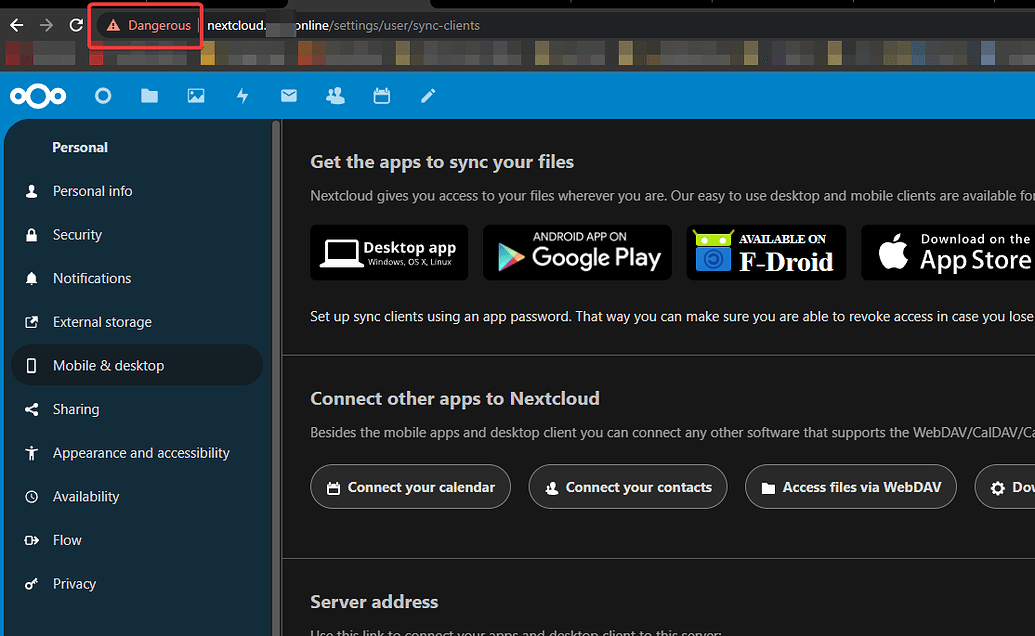The width and height of the screenshot is (1035, 636).
Task: Open the Photos app icon
Action: click(x=196, y=96)
